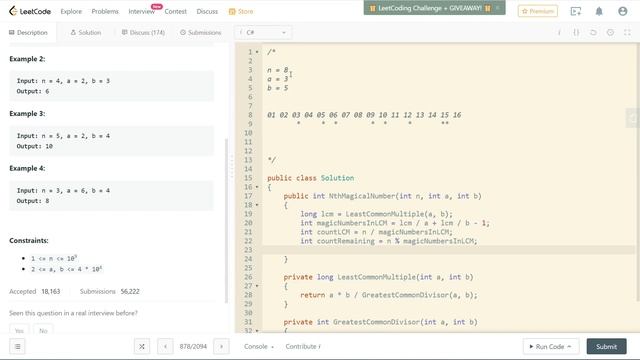Open the LeetCode playground icon
The height and width of the screenshot is (360, 640).
(576, 11)
